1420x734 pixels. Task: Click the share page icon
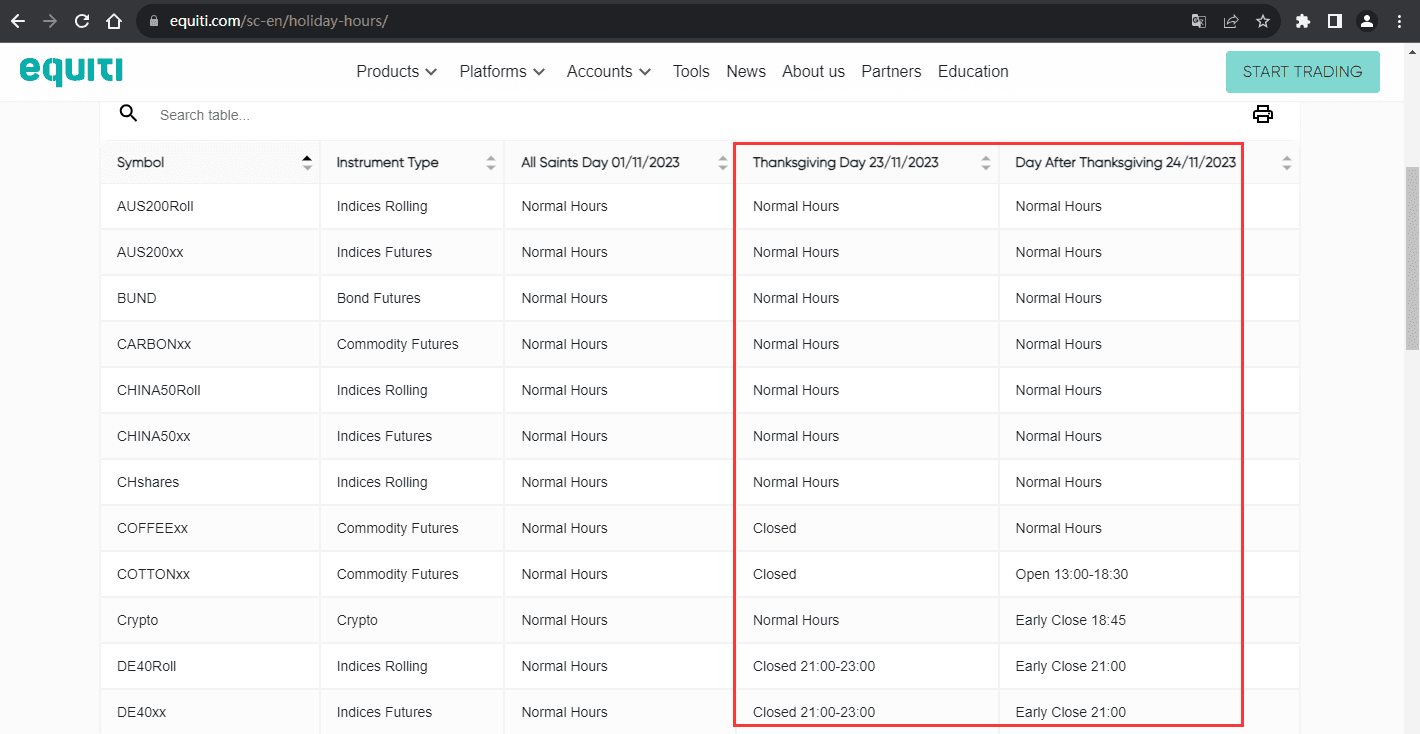1231,21
